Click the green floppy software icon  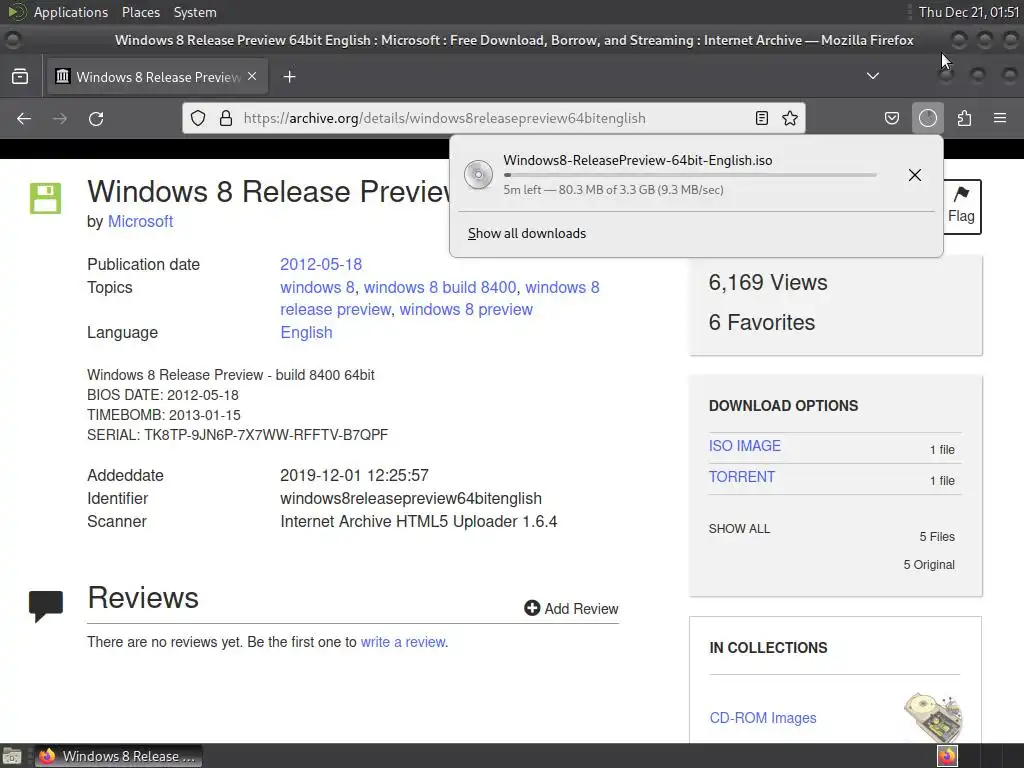point(45,198)
